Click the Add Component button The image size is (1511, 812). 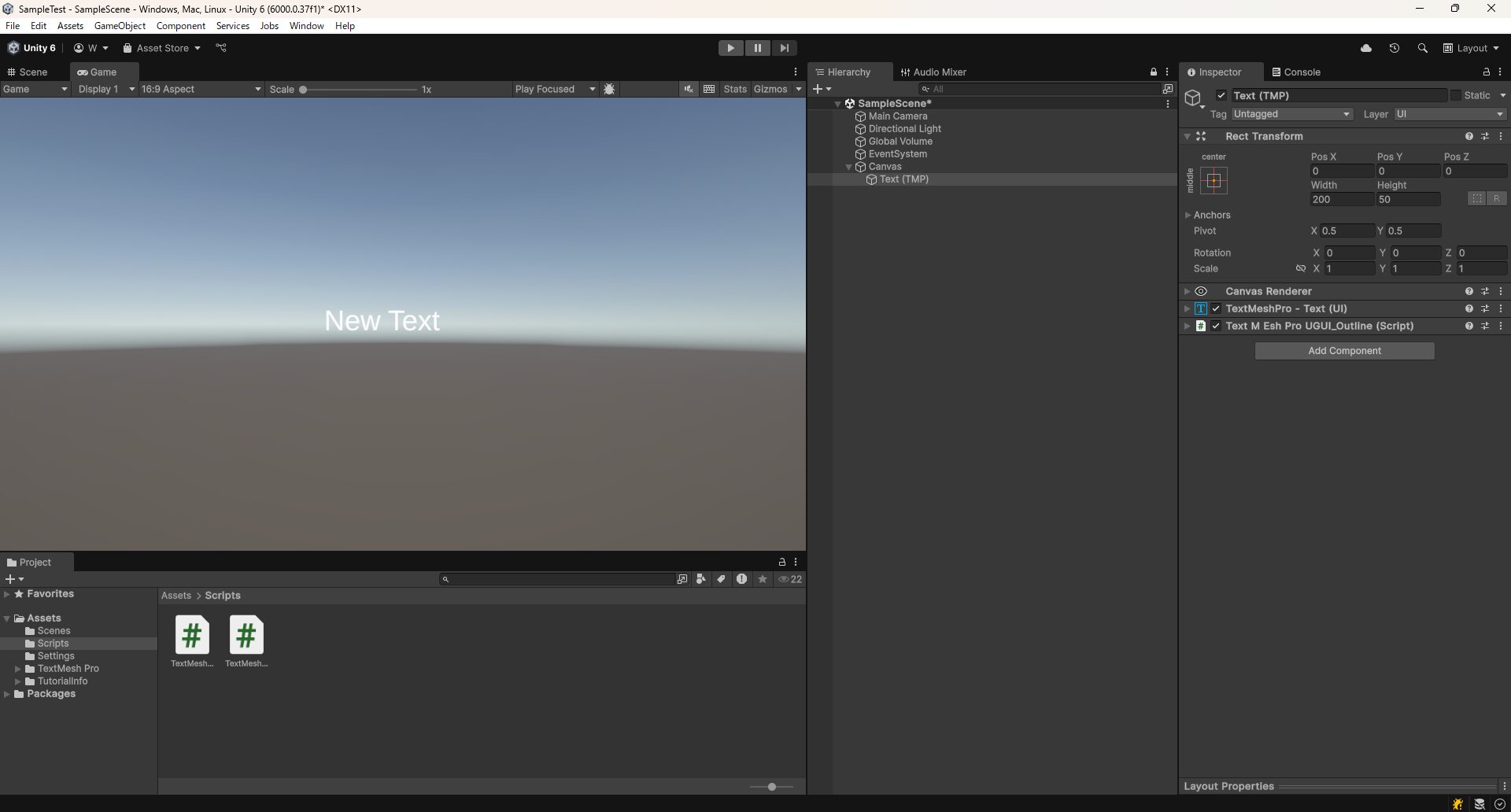pos(1343,350)
